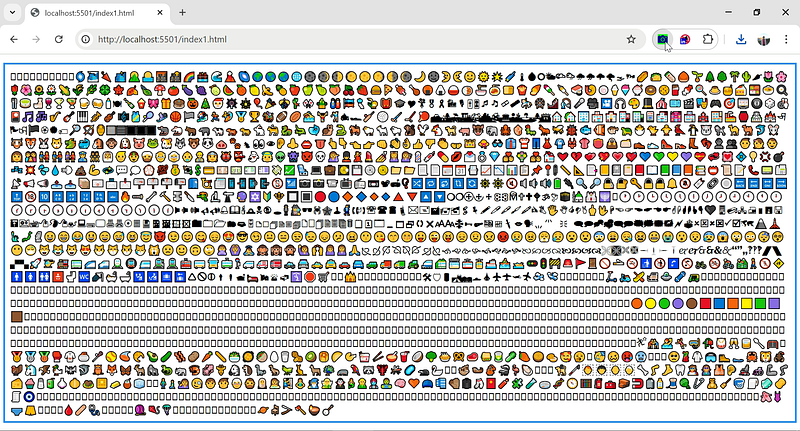Click the rainbow emoji

(189, 77)
